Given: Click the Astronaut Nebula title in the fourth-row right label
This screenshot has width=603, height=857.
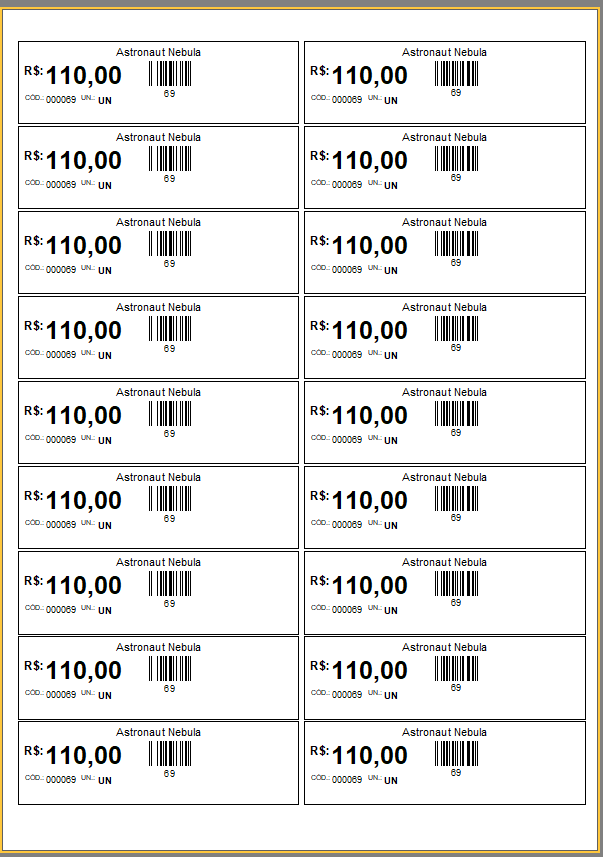Looking at the screenshot, I should [444, 307].
